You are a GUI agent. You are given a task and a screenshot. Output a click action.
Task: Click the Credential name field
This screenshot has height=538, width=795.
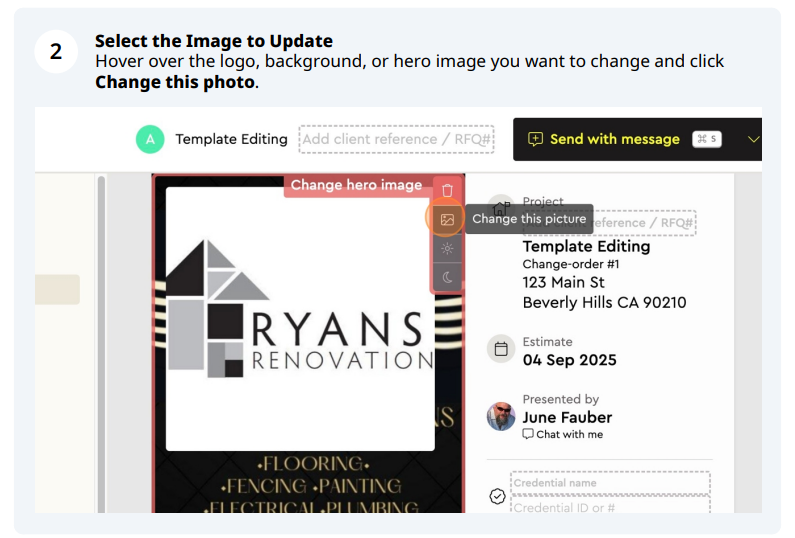click(610, 483)
